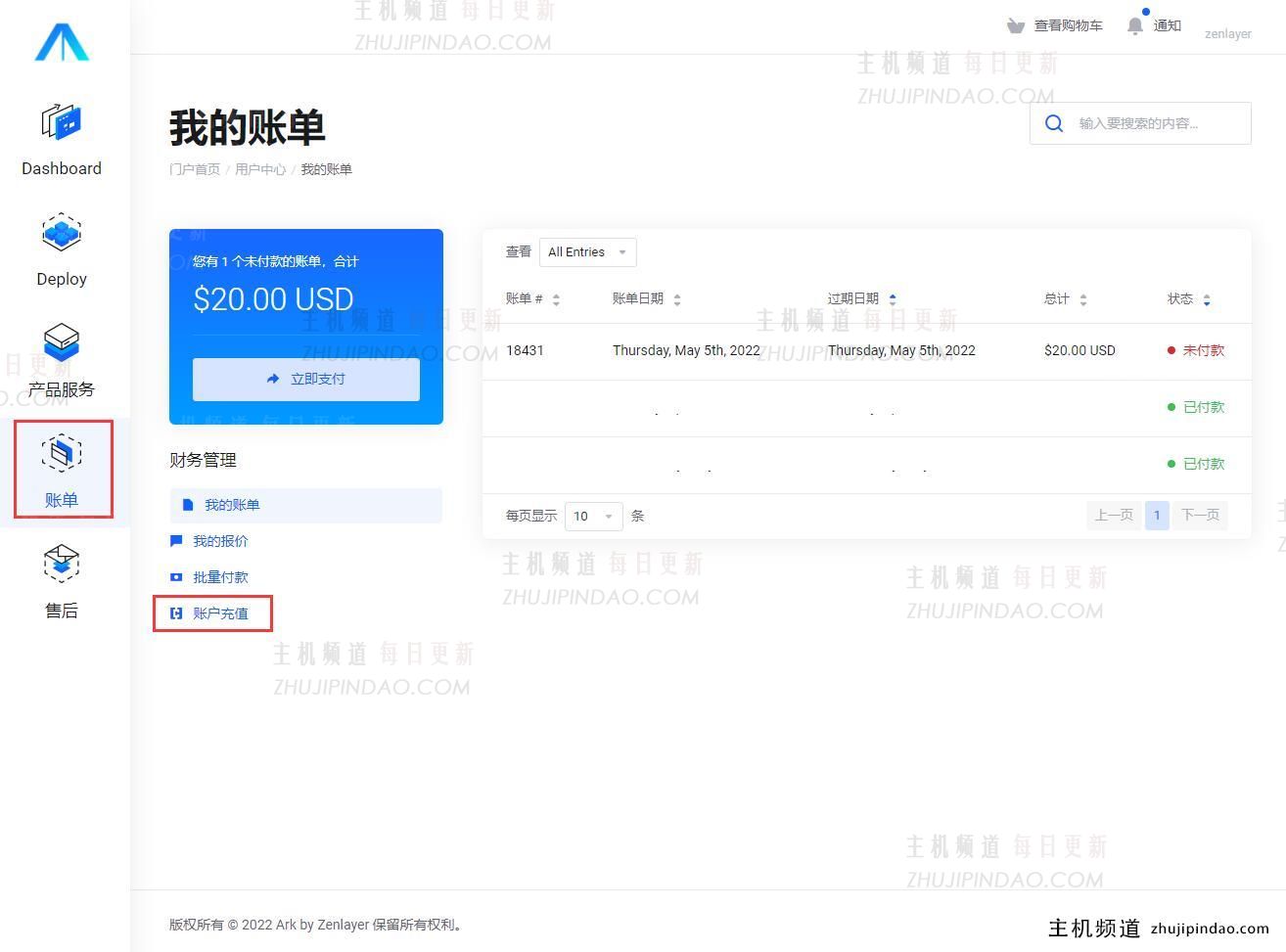The width and height of the screenshot is (1286, 952).
Task: Click the search magnifier icon
Action: [x=1054, y=123]
